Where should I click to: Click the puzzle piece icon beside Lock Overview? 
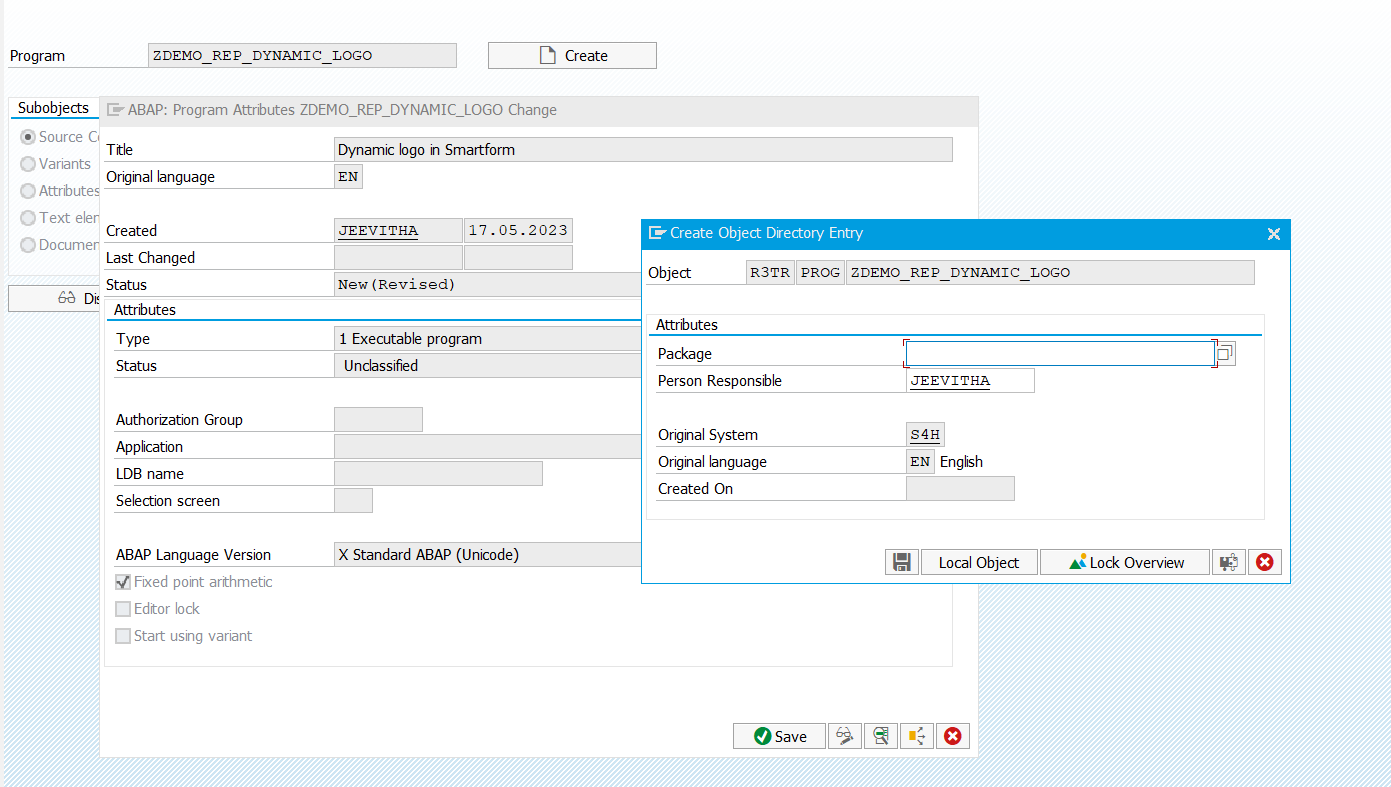(x=1228, y=562)
